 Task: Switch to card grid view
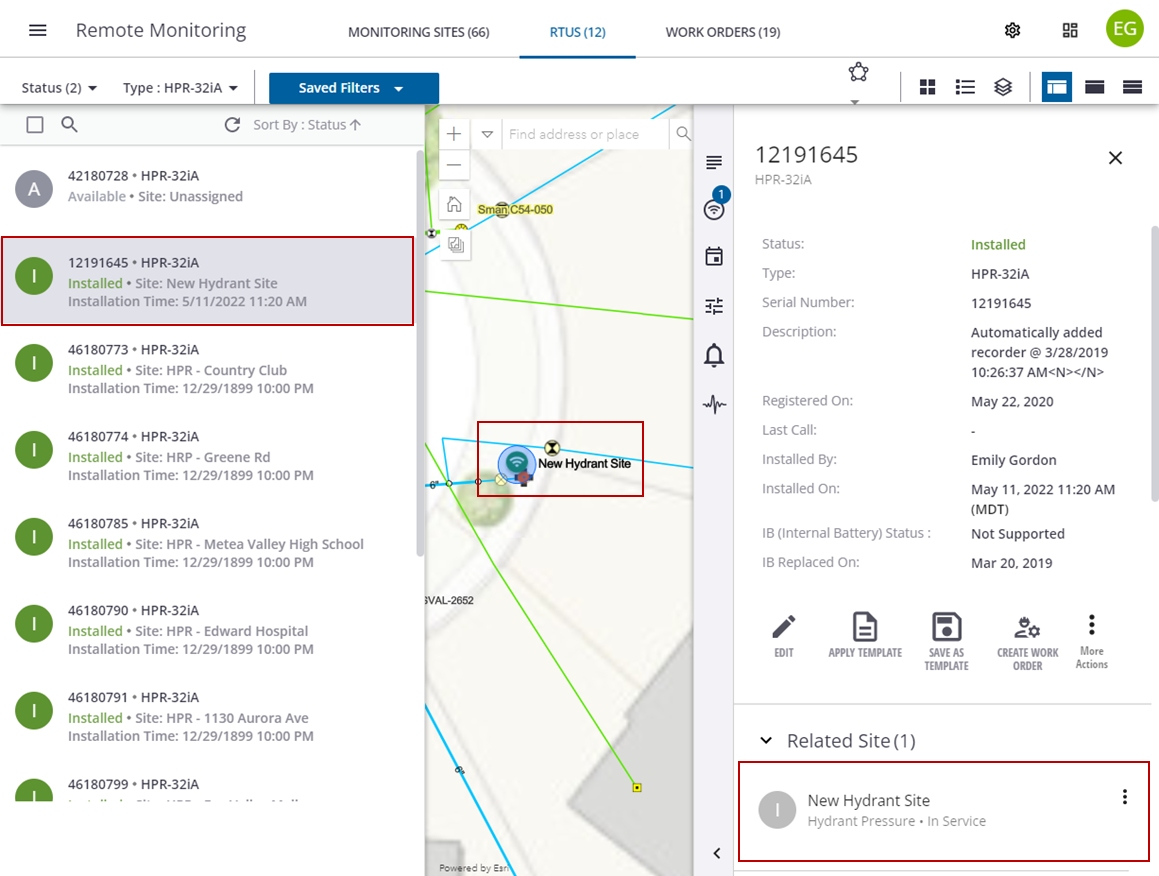point(928,87)
